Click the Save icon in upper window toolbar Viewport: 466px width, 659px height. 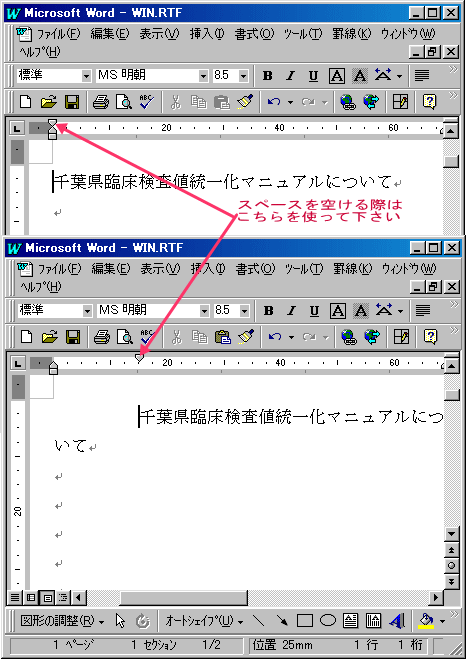72,102
